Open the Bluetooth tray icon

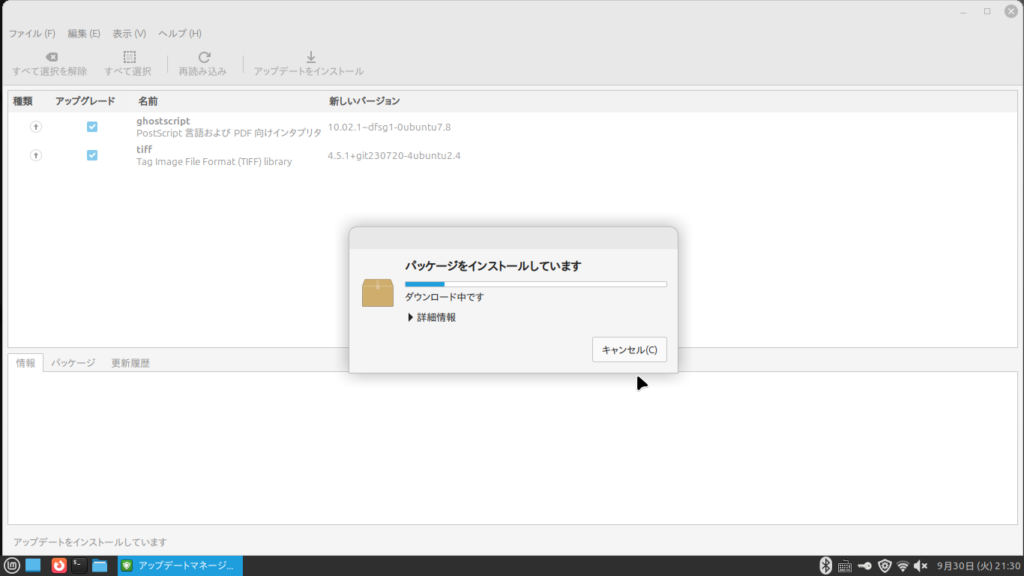pos(825,566)
